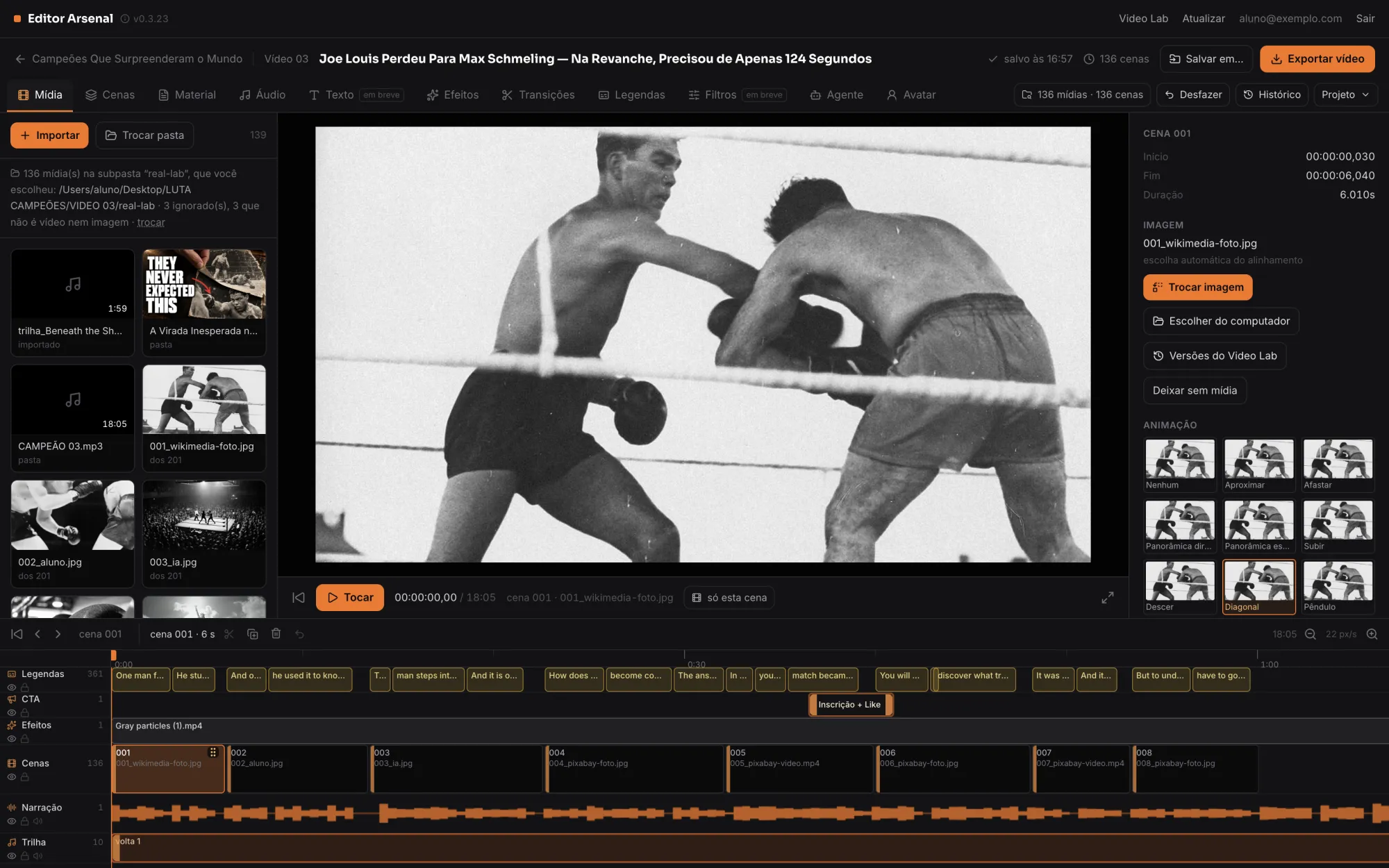This screenshot has height=868, width=1389.
Task: Delete scene 001 with trash icon
Action: (x=276, y=634)
